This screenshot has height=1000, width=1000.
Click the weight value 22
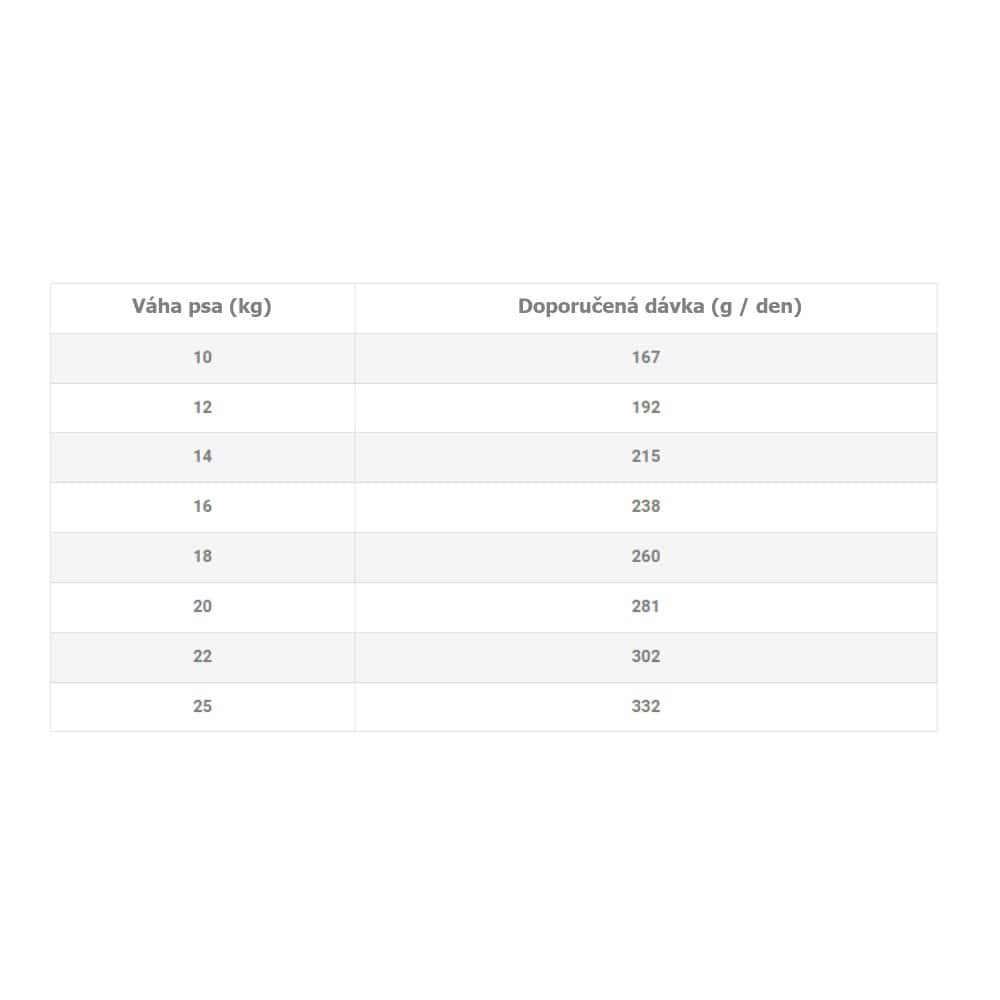(203, 657)
